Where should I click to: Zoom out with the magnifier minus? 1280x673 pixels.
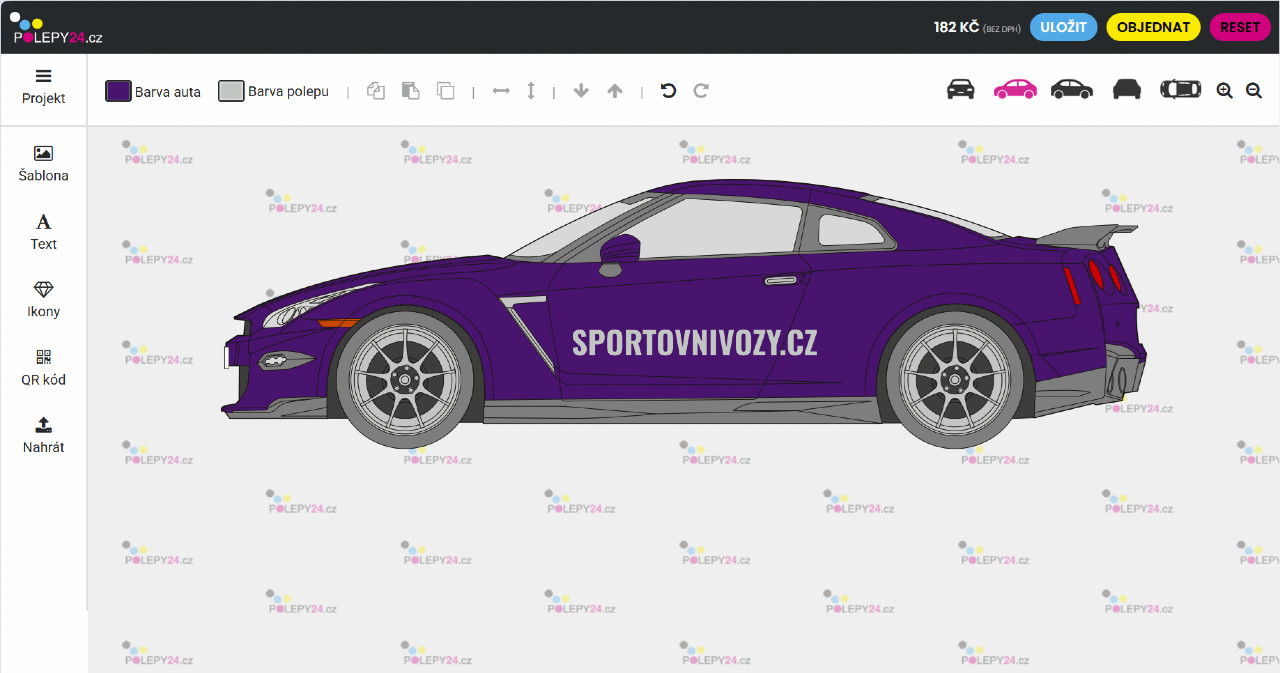click(x=1254, y=91)
